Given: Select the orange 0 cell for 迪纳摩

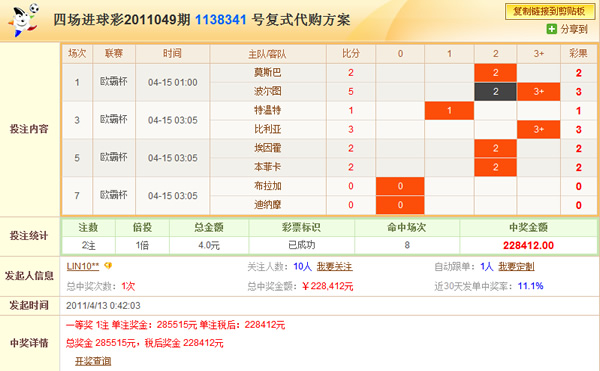Looking at the screenshot, I should click(x=400, y=205).
